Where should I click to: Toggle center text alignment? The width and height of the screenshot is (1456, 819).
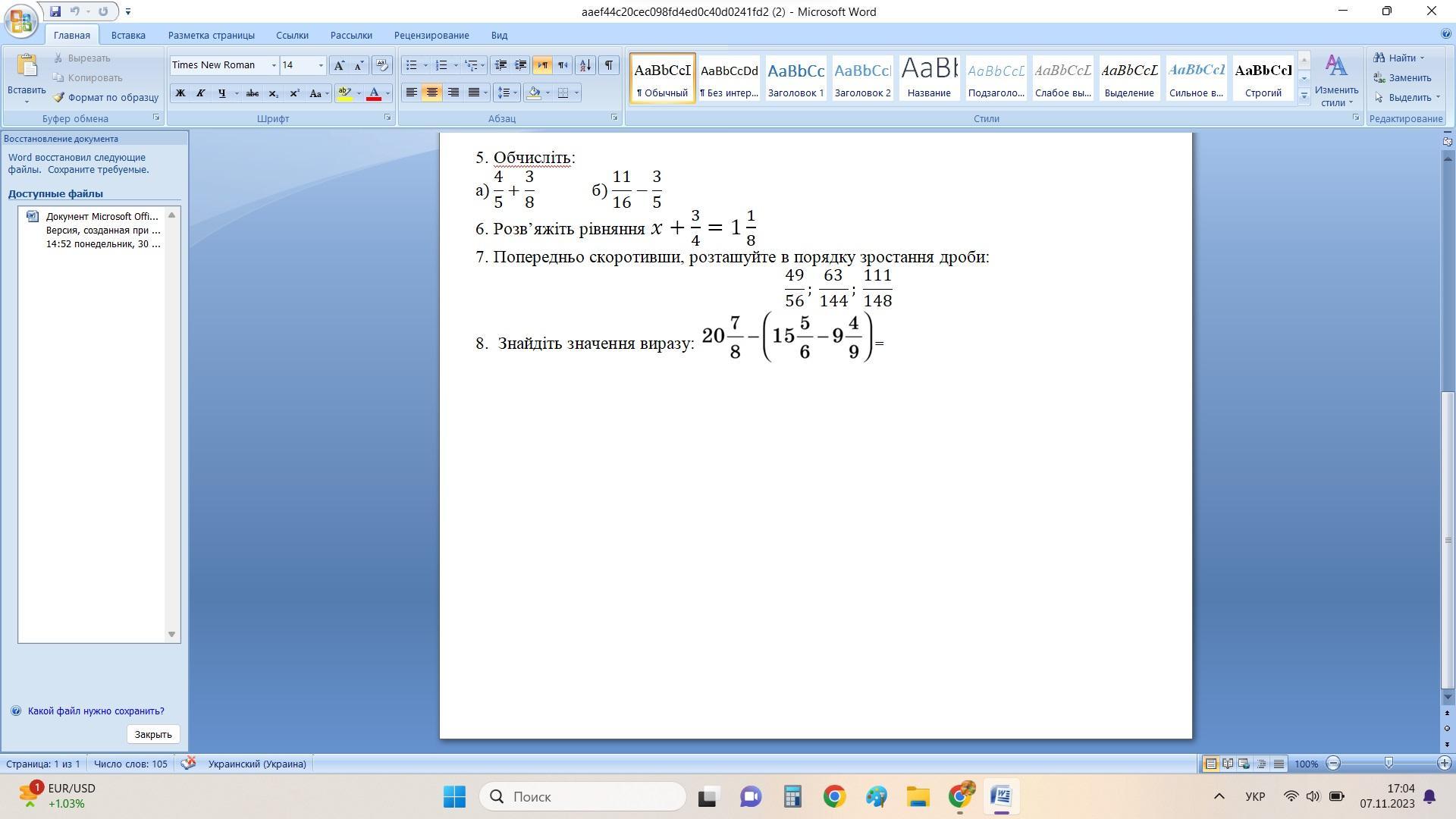(432, 93)
